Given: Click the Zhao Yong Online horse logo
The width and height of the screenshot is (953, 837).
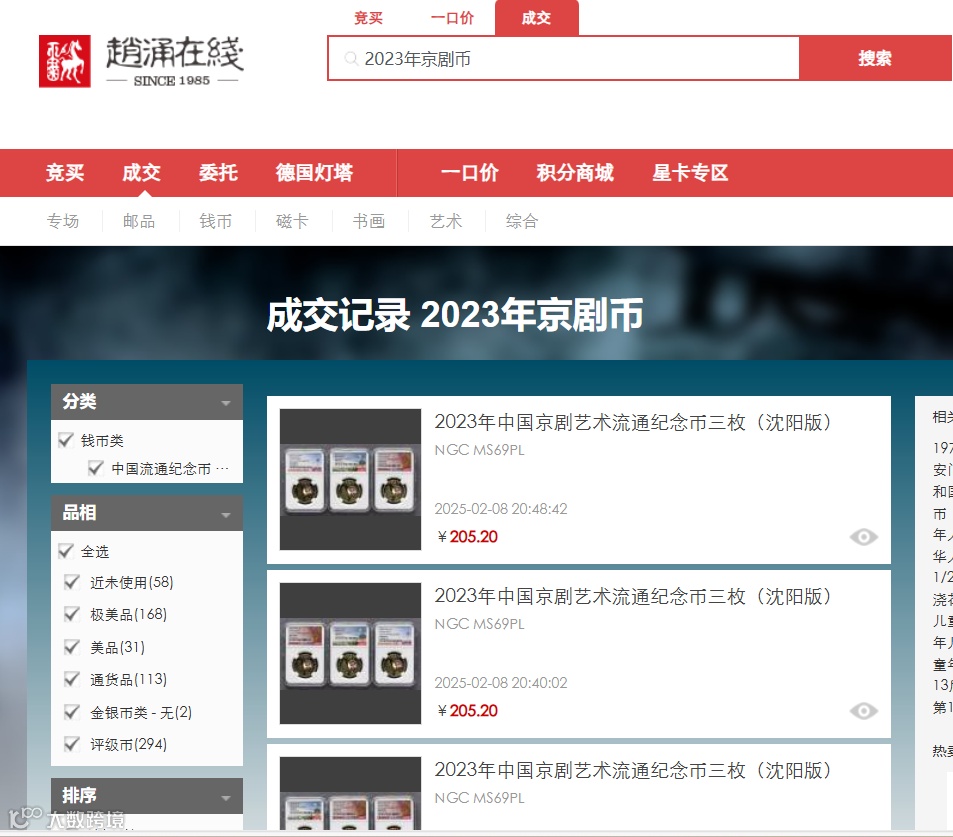Looking at the screenshot, I should pos(65,61).
